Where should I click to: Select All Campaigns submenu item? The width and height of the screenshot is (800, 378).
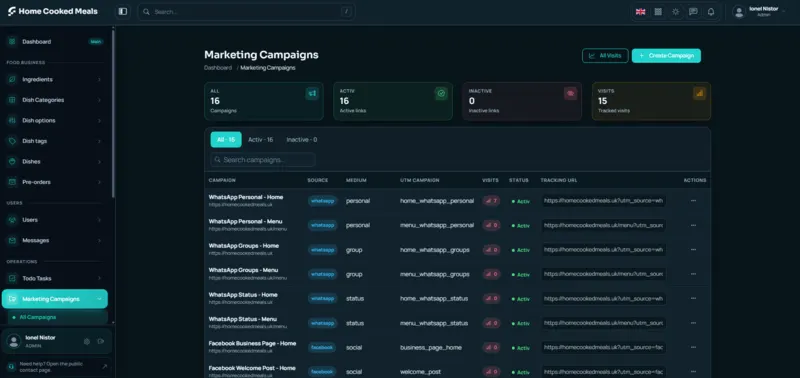[x=58, y=317]
